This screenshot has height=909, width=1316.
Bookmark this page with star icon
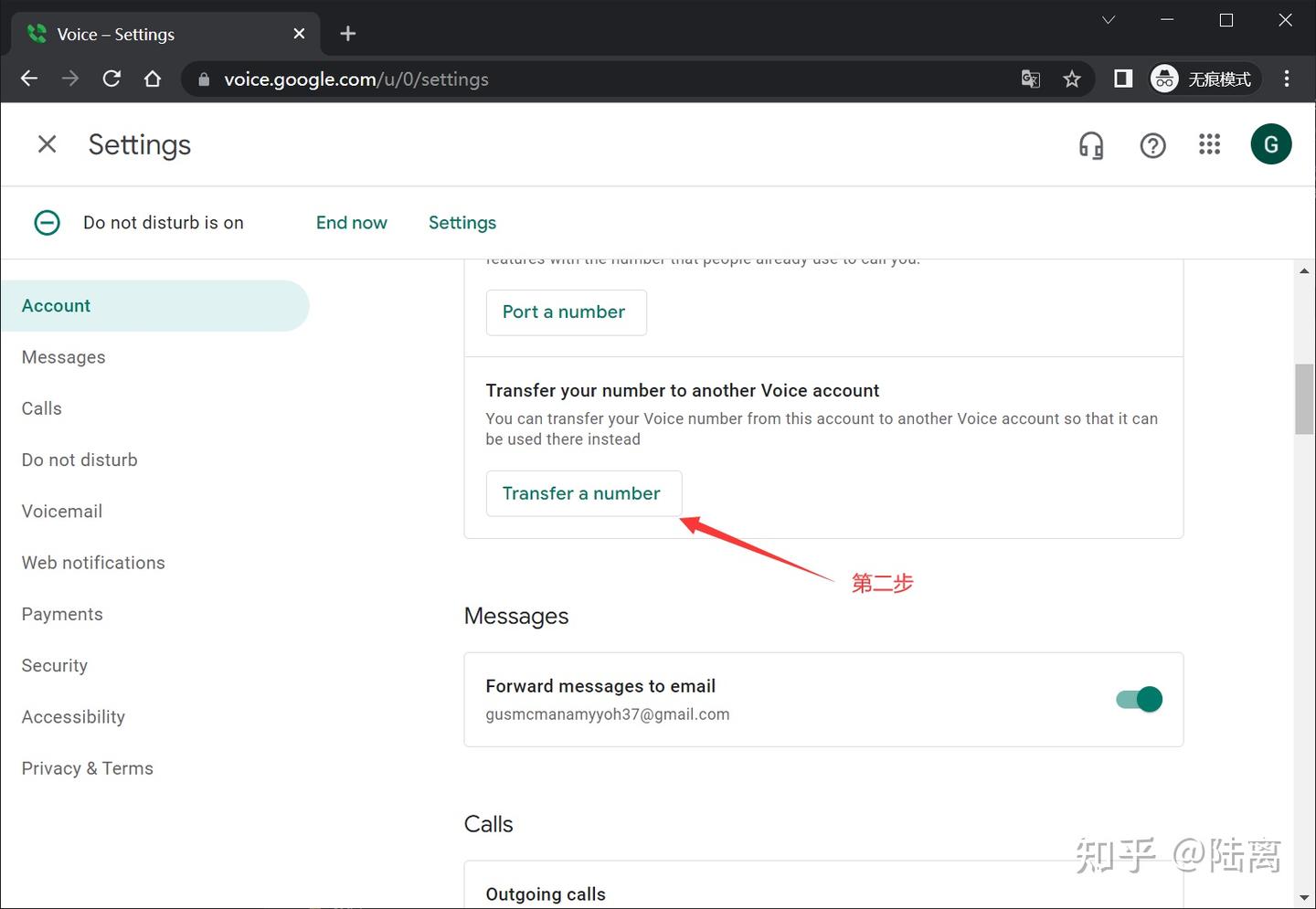point(1072,79)
